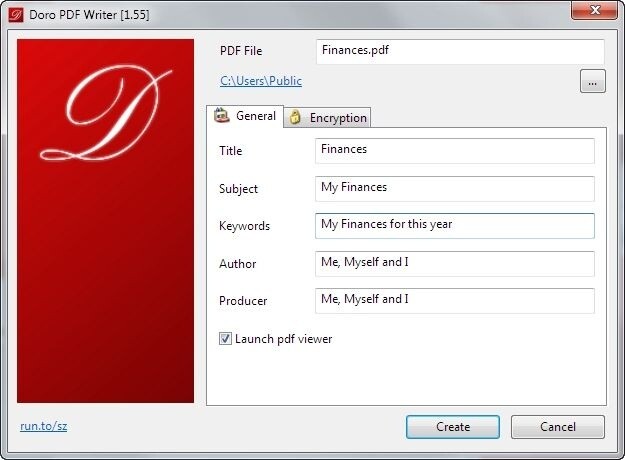The height and width of the screenshot is (460, 625).
Task: Switch to the Encryption tab
Action: tap(328, 118)
